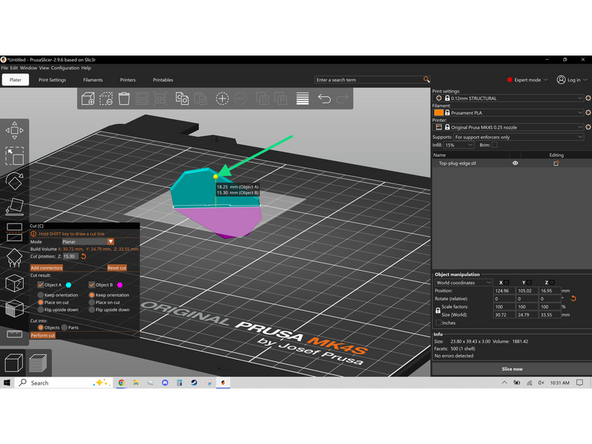Open printer settings gear on the right
This screenshot has width=592, height=444.
coord(588,127)
